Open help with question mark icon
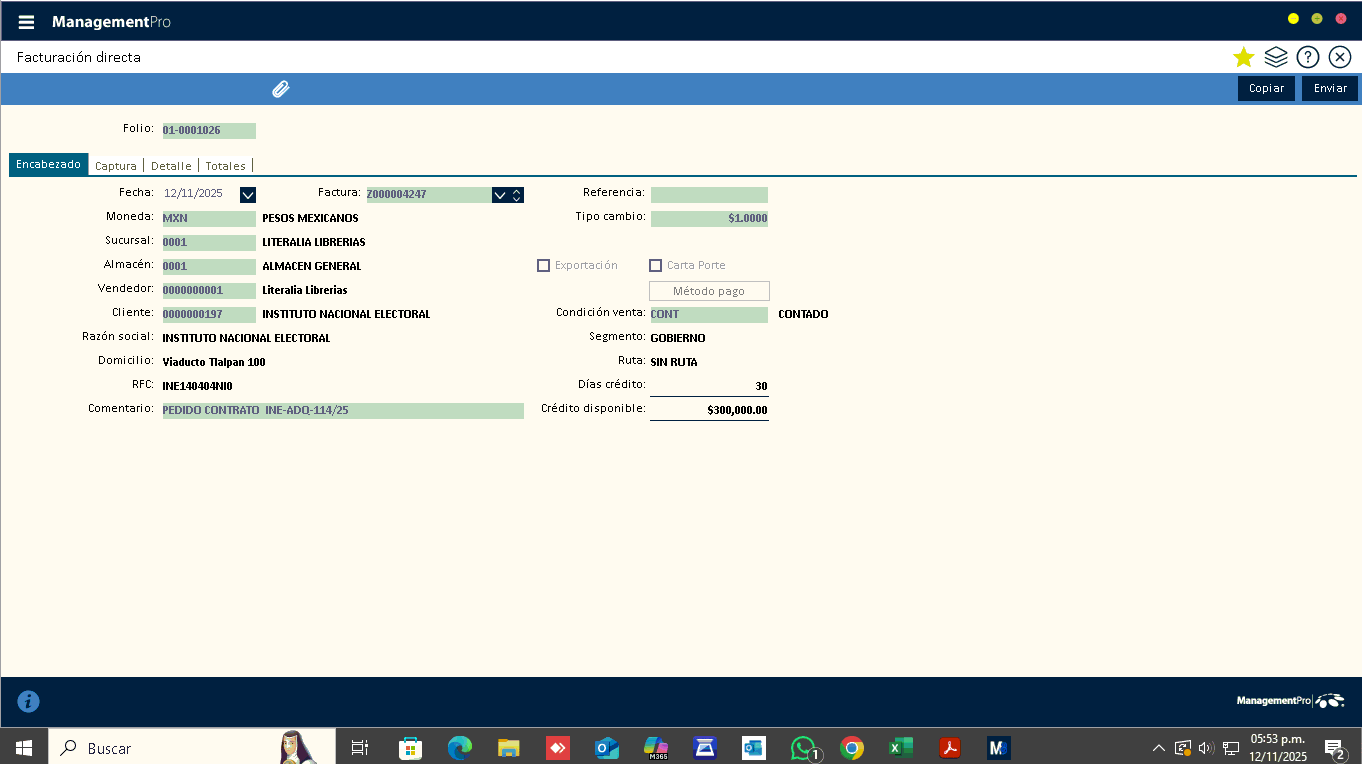 (x=1307, y=57)
